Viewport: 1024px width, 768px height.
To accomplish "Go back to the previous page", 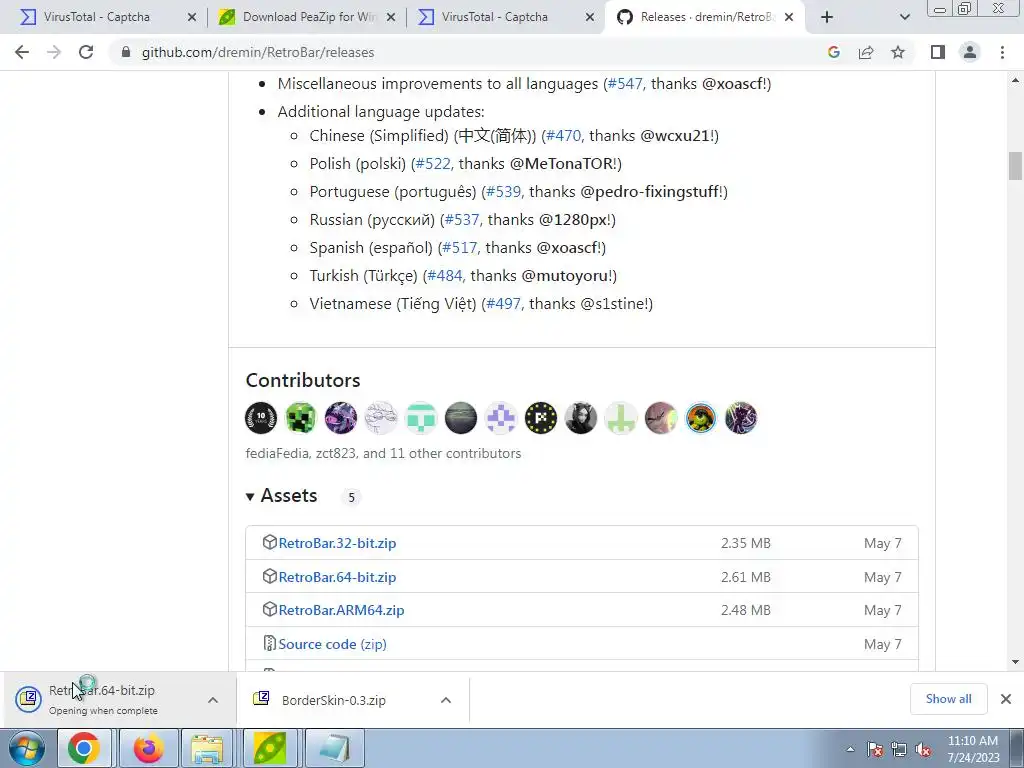I will coord(22,52).
